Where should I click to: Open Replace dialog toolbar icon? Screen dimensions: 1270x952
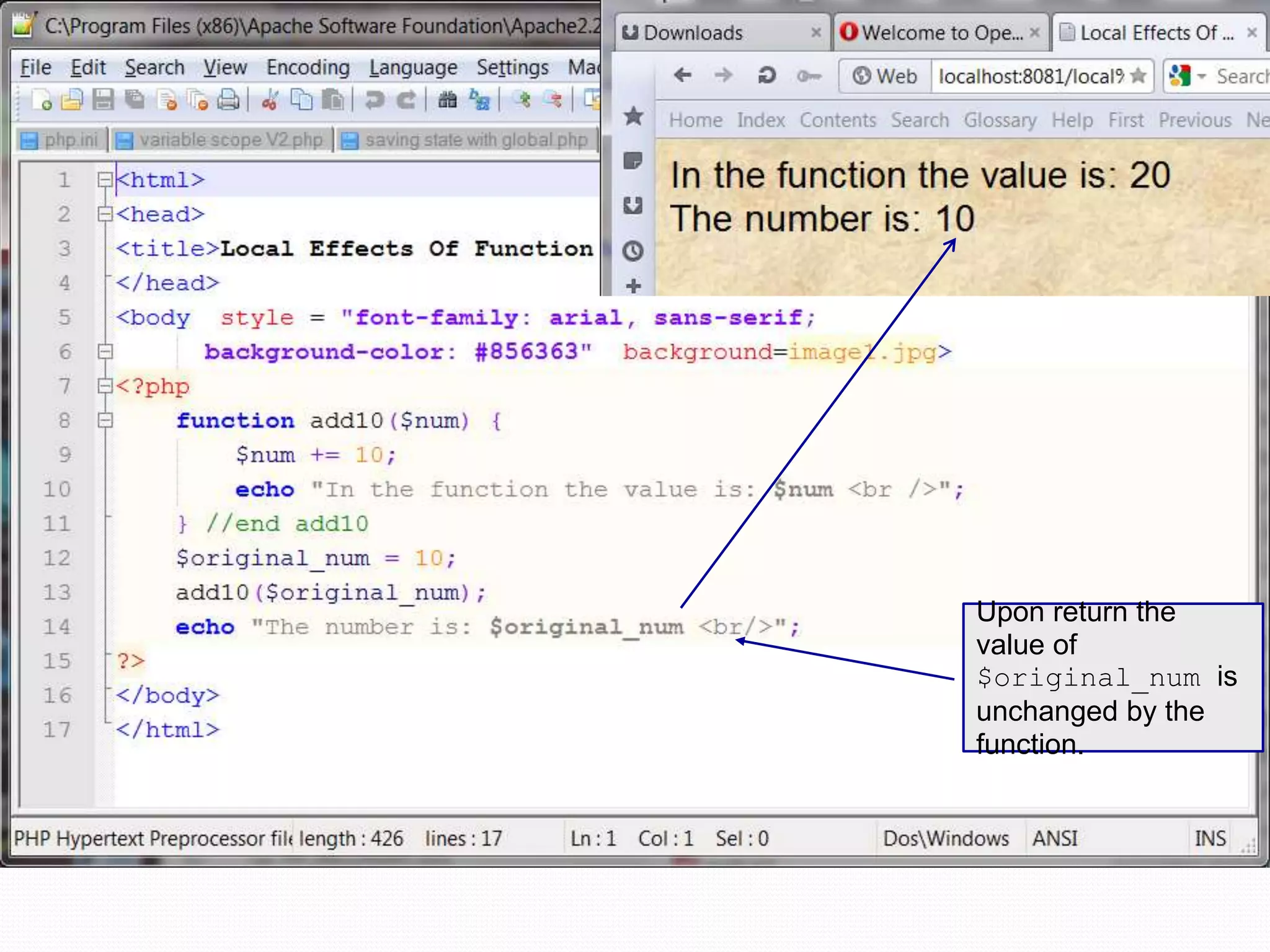(479, 100)
